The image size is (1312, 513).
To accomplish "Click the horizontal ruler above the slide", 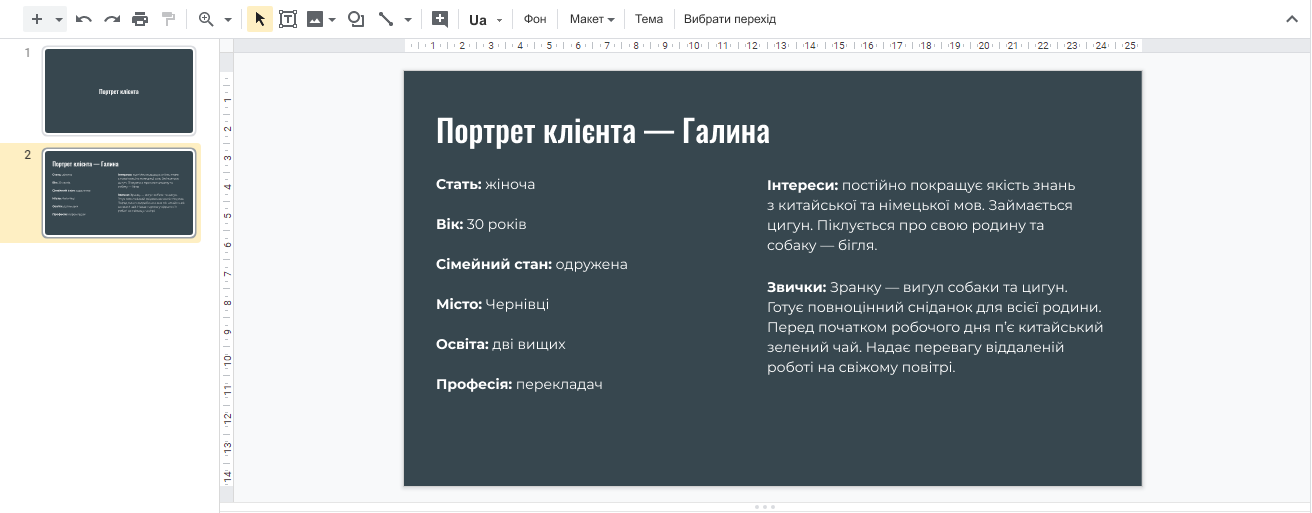I will pos(772,45).
